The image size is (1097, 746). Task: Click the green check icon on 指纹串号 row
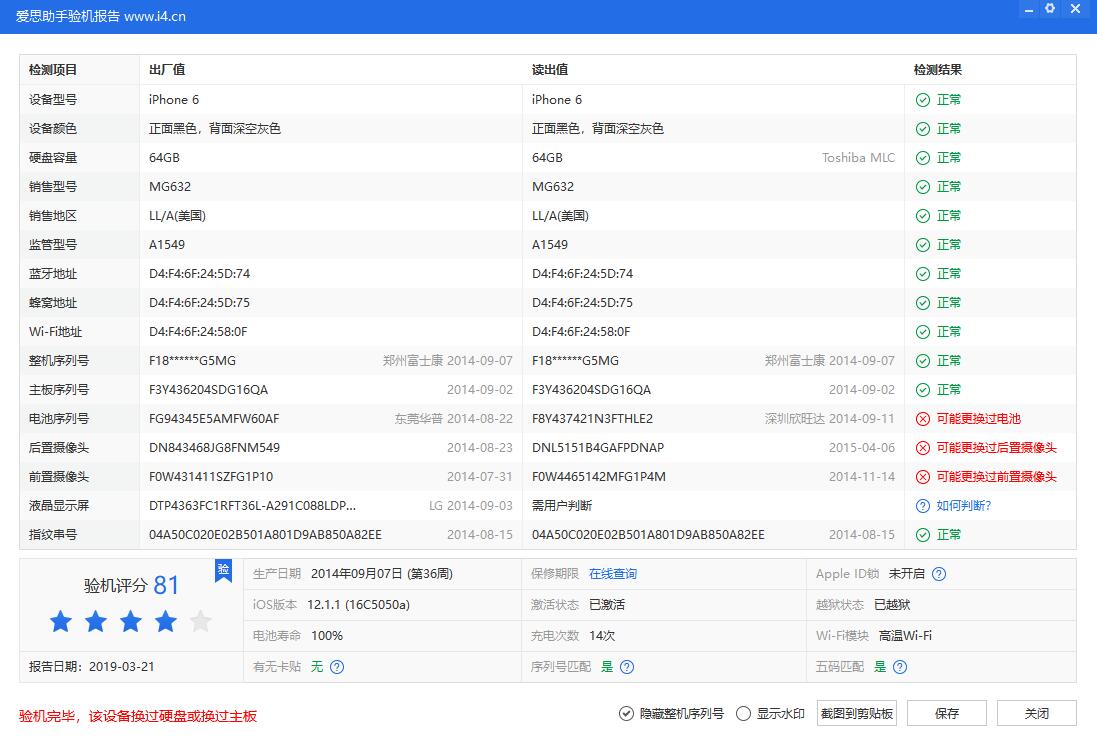coord(922,534)
